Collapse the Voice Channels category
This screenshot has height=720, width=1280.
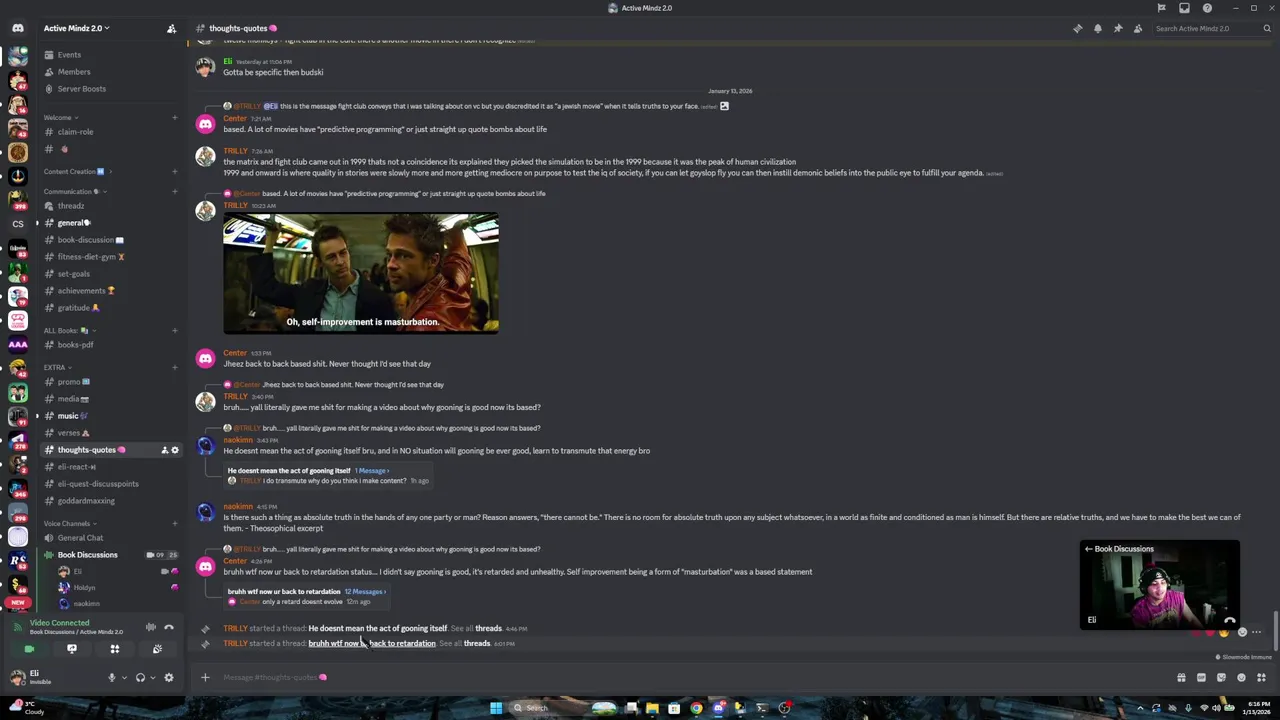[70, 524]
